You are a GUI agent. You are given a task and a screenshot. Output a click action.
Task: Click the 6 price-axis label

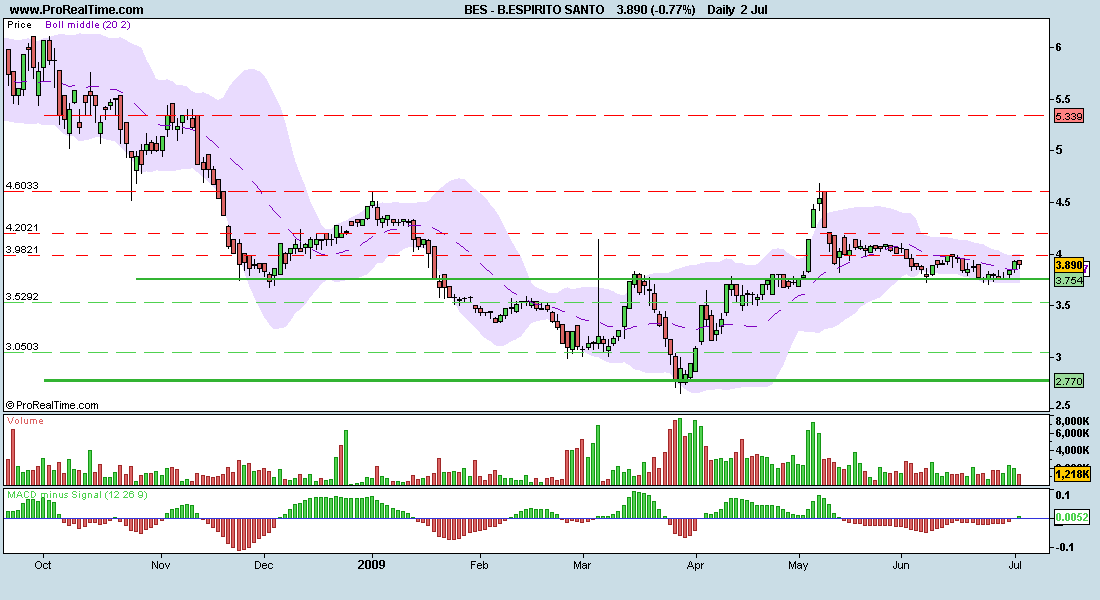1059,47
